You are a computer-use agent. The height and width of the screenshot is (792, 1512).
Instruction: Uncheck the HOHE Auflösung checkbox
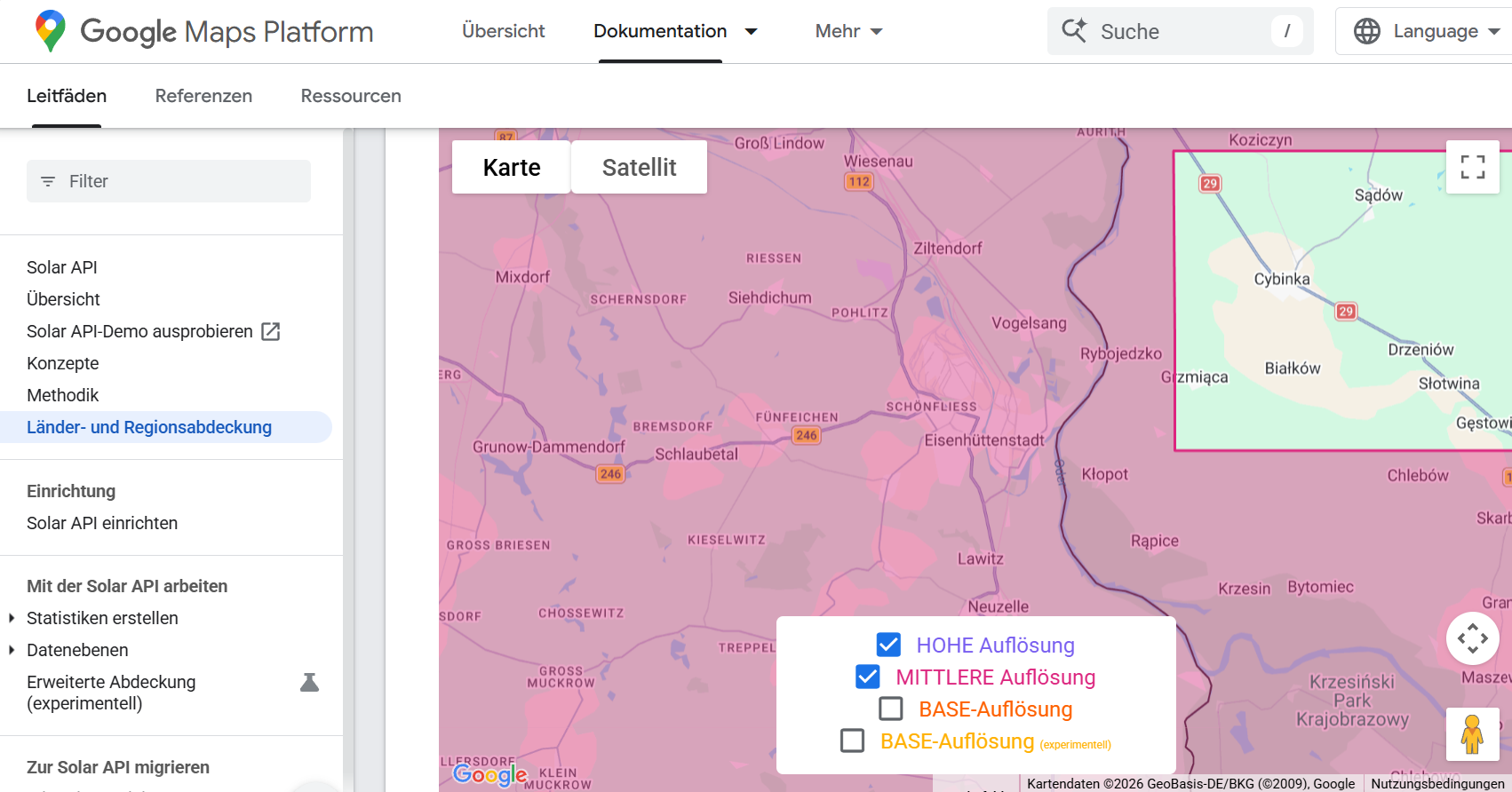tap(888, 645)
